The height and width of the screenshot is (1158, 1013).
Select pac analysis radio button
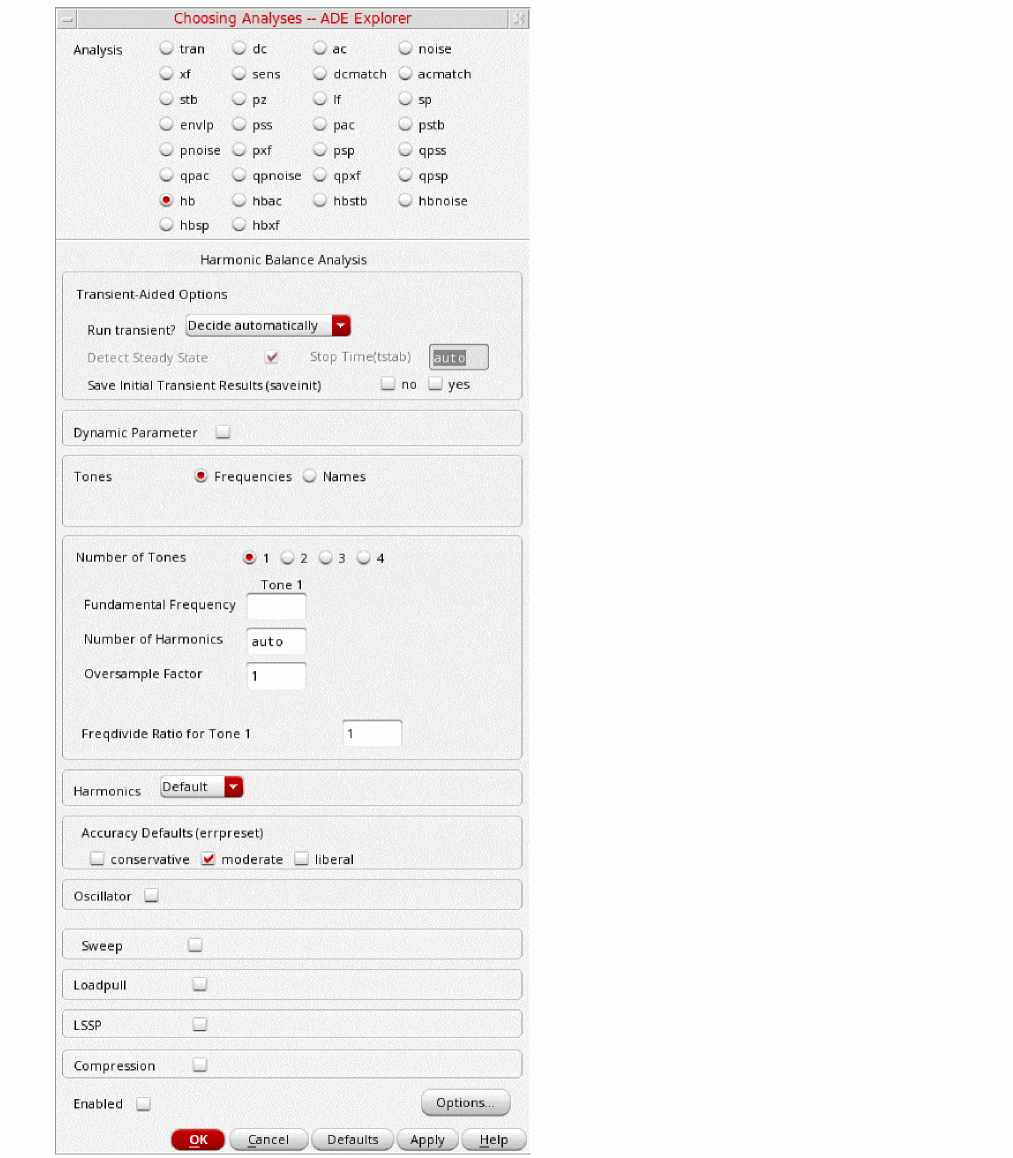320,125
